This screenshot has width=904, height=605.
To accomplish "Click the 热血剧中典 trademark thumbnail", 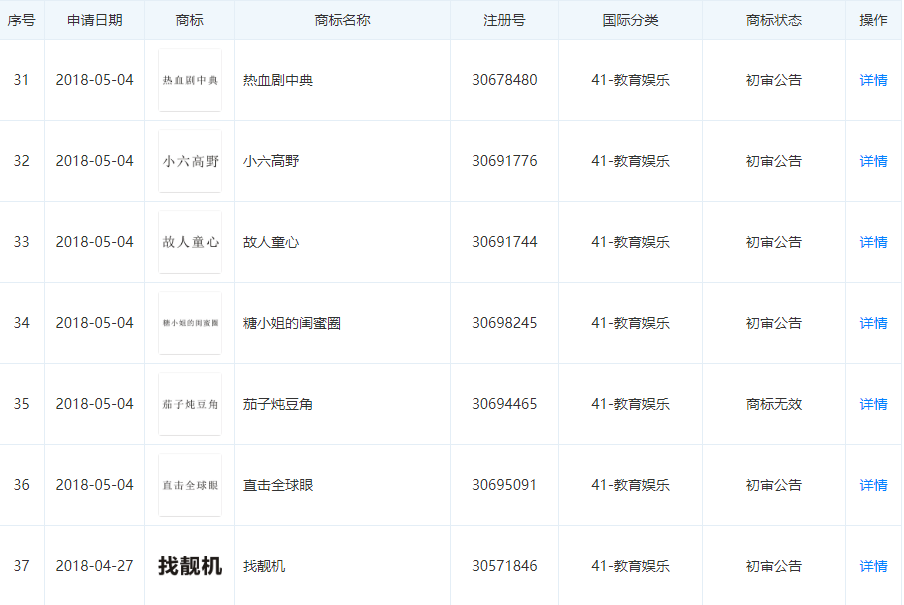I will [x=190, y=80].
